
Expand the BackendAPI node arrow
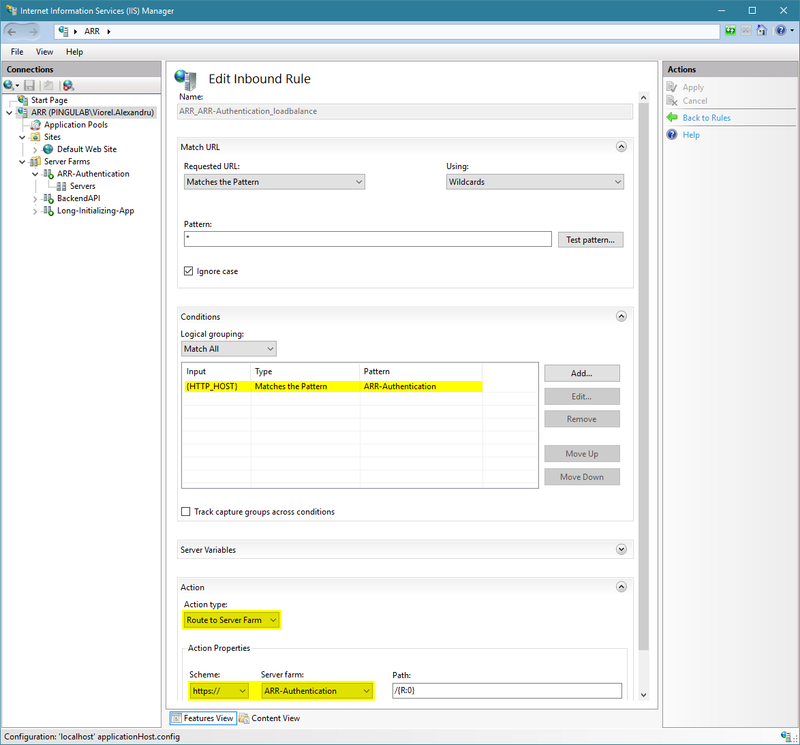click(35, 198)
